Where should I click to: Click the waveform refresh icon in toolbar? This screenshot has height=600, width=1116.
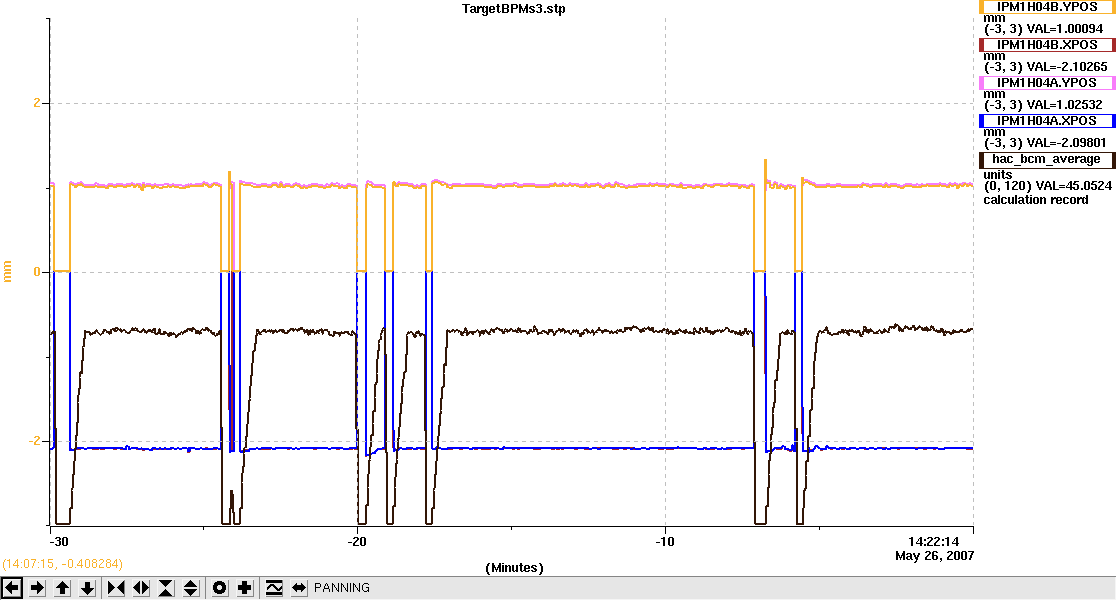[274, 588]
